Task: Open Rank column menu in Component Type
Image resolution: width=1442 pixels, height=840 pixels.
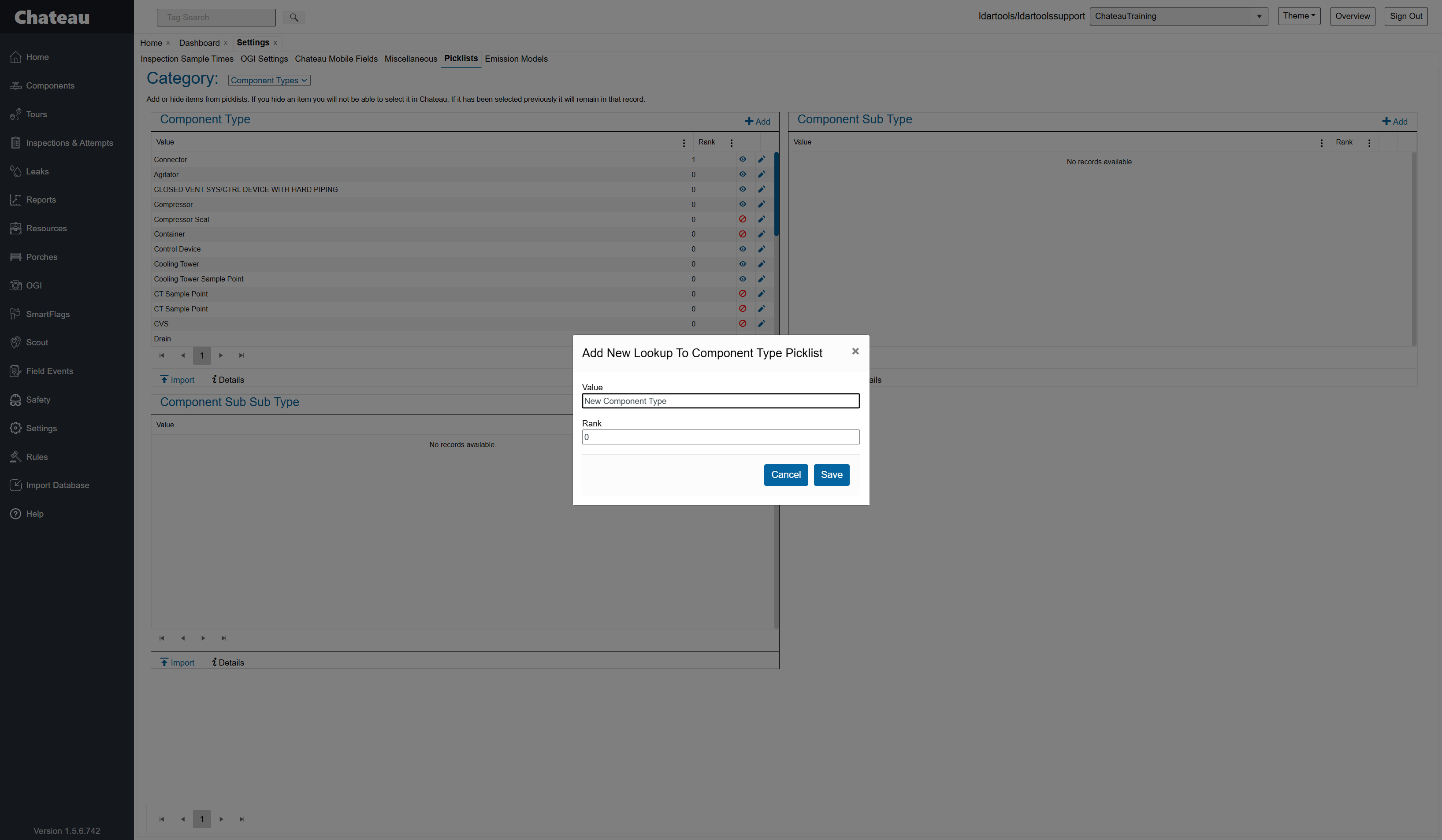Action: 731,143
